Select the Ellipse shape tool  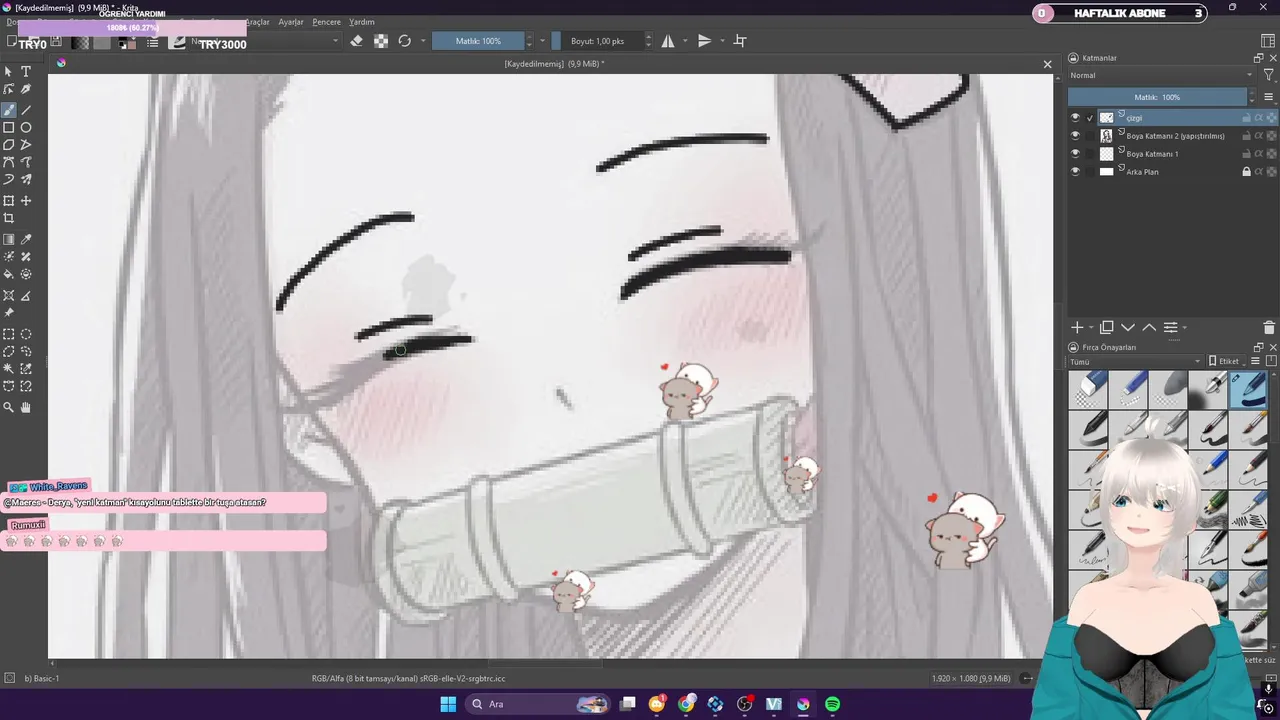[x=26, y=128]
